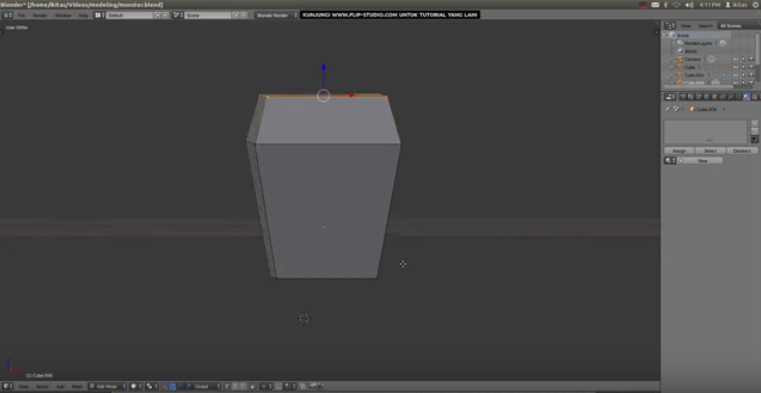Open the Mesh menu in 3D view
The height and width of the screenshot is (393, 761).
(77, 386)
